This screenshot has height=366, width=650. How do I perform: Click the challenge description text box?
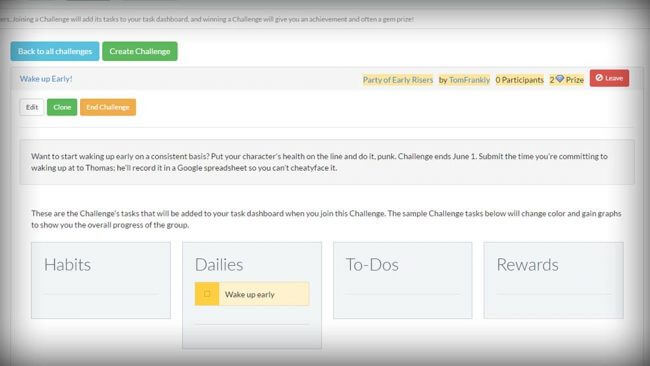click(x=327, y=162)
